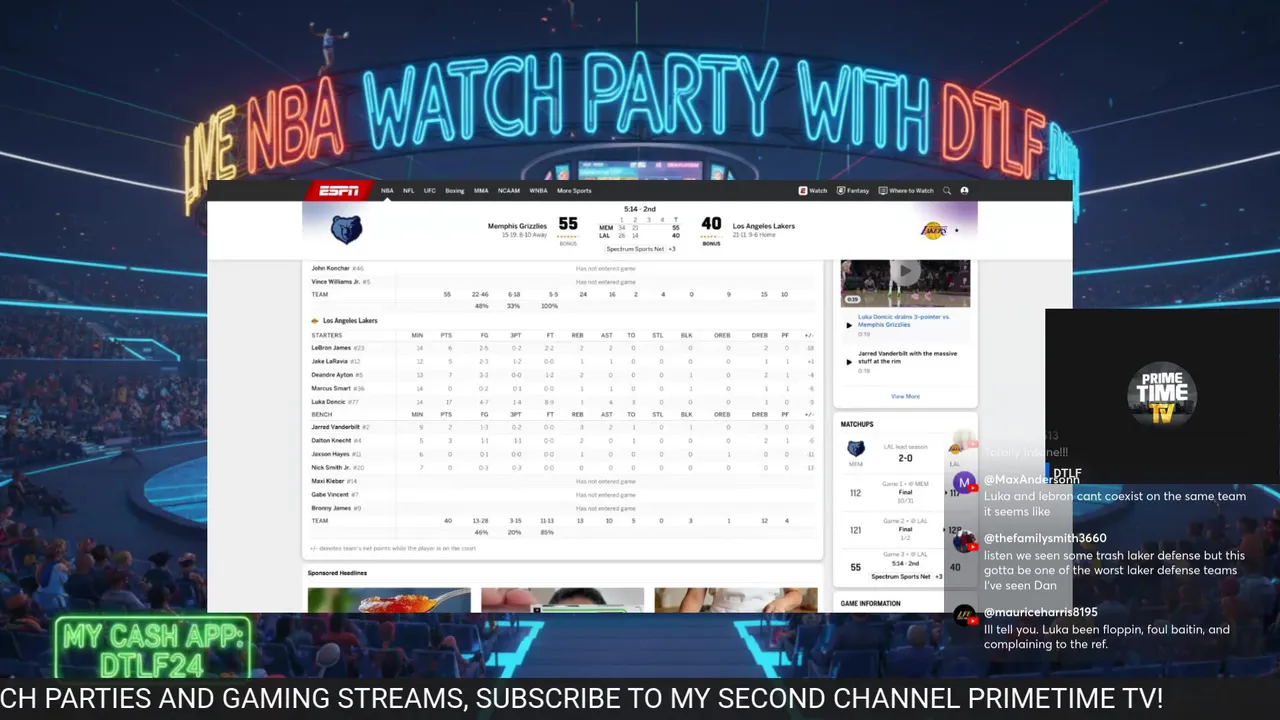The width and height of the screenshot is (1280, 720).
Task: Open the UFC section in ESPN nav
Action: 429,190
